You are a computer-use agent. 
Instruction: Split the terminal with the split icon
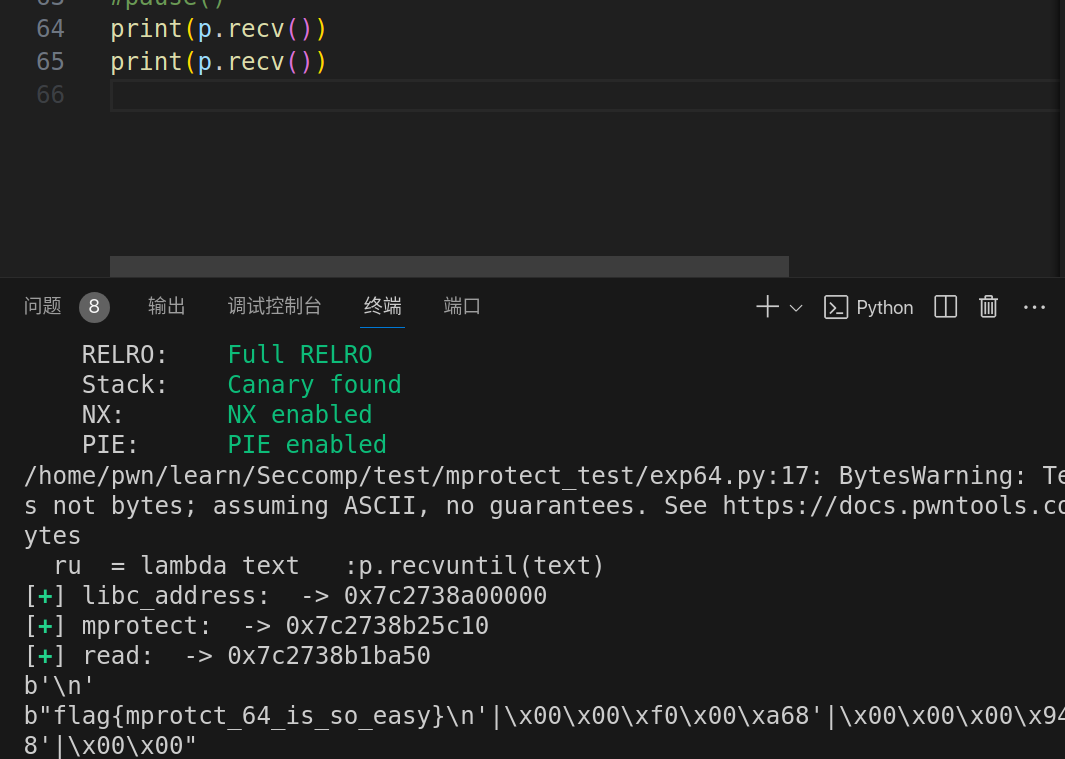click(x=945, y=307)
